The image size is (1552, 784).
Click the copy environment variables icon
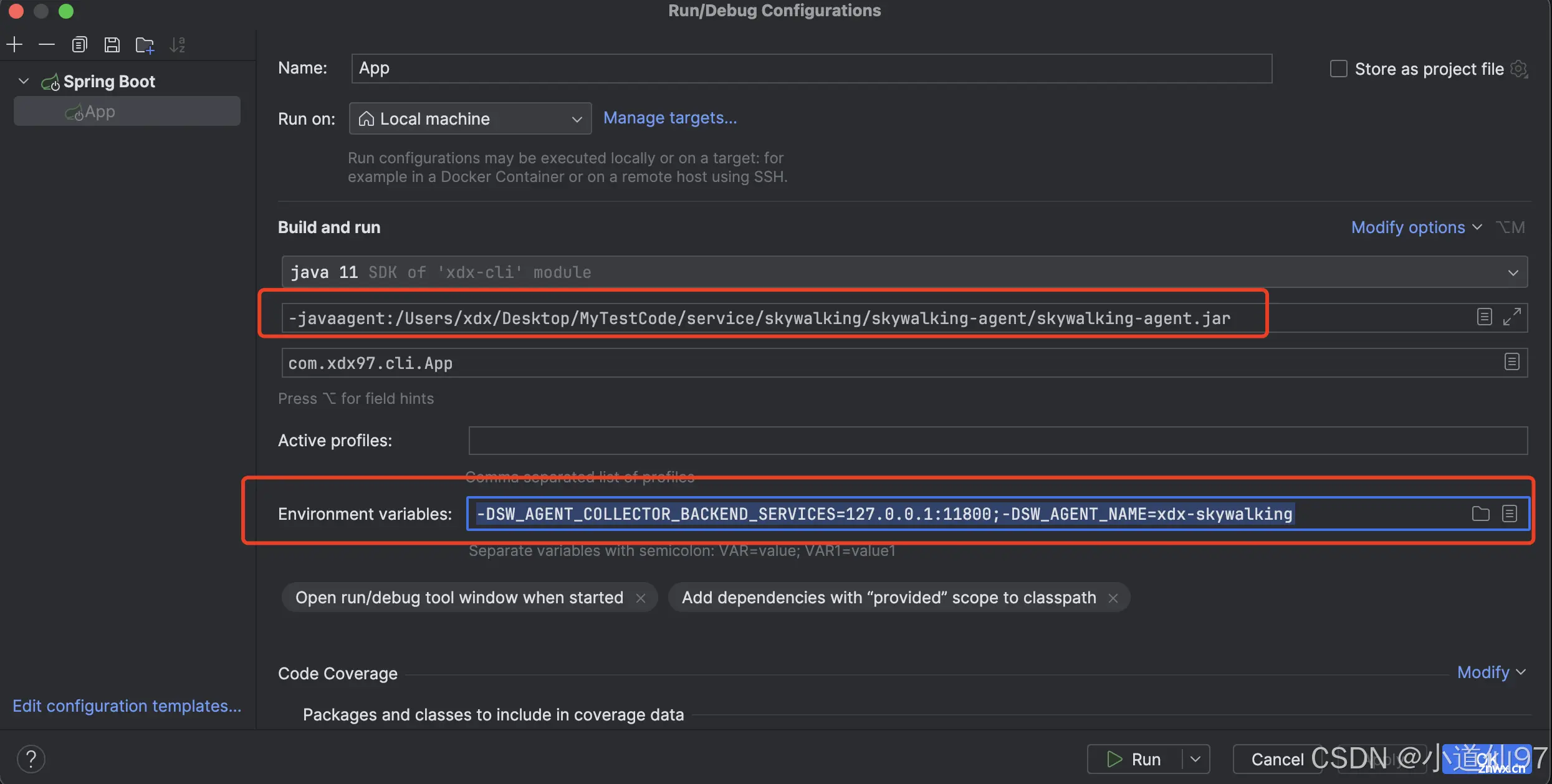[1510, 513]
